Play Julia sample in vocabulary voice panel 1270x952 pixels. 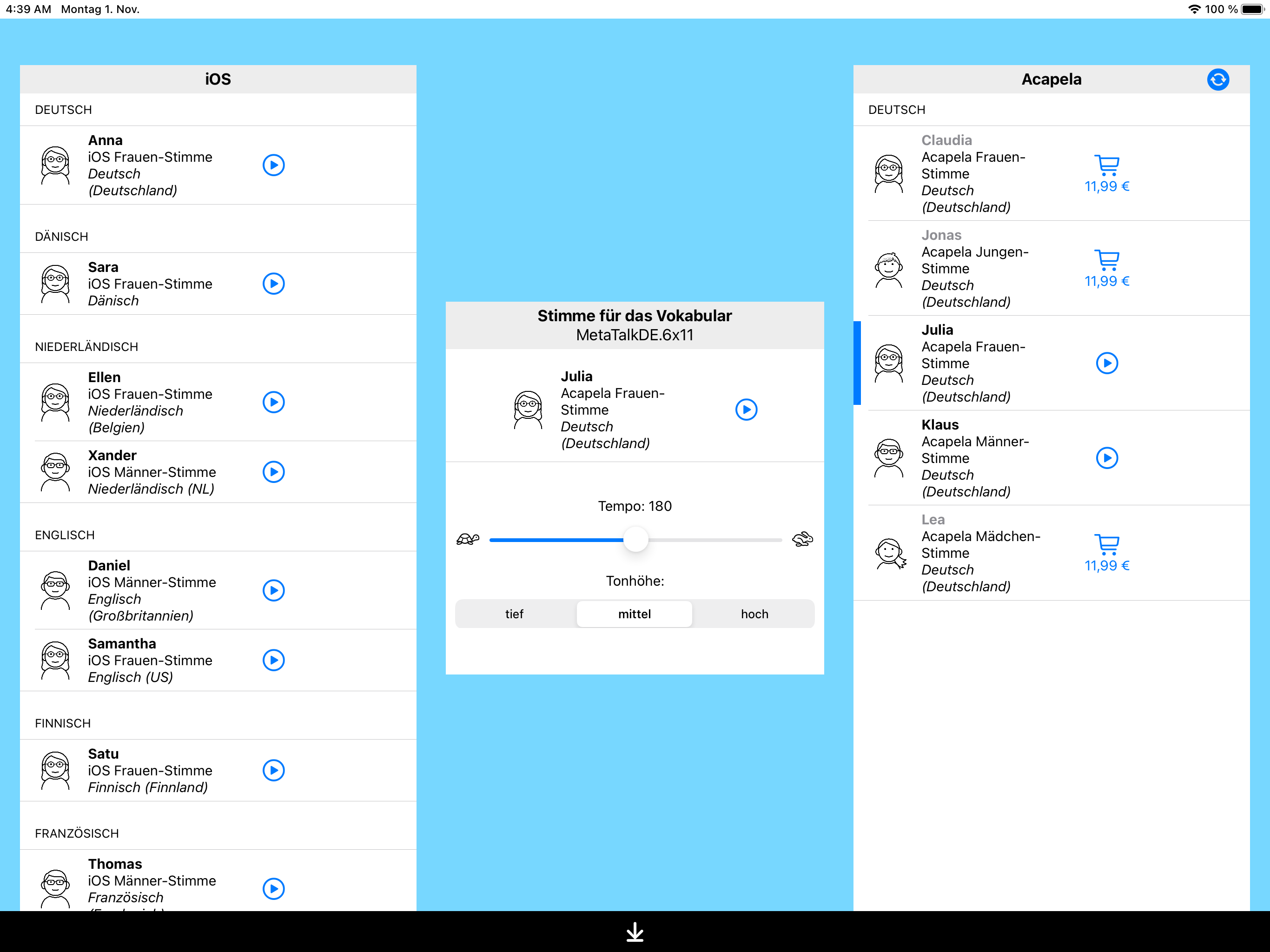click(747, 410)
